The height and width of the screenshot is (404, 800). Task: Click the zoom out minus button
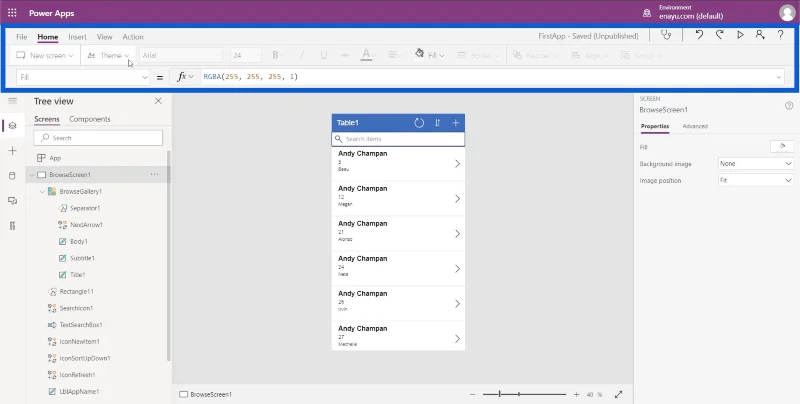click(472, 394)
